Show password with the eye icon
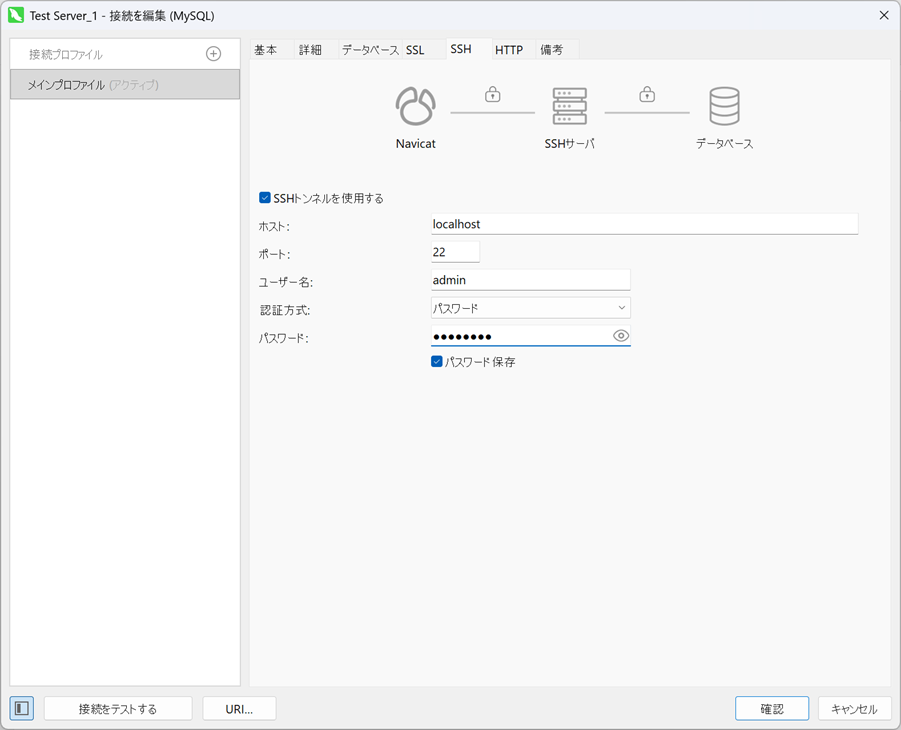This screenshot has height=730, width=901. [x=621, y=336]
